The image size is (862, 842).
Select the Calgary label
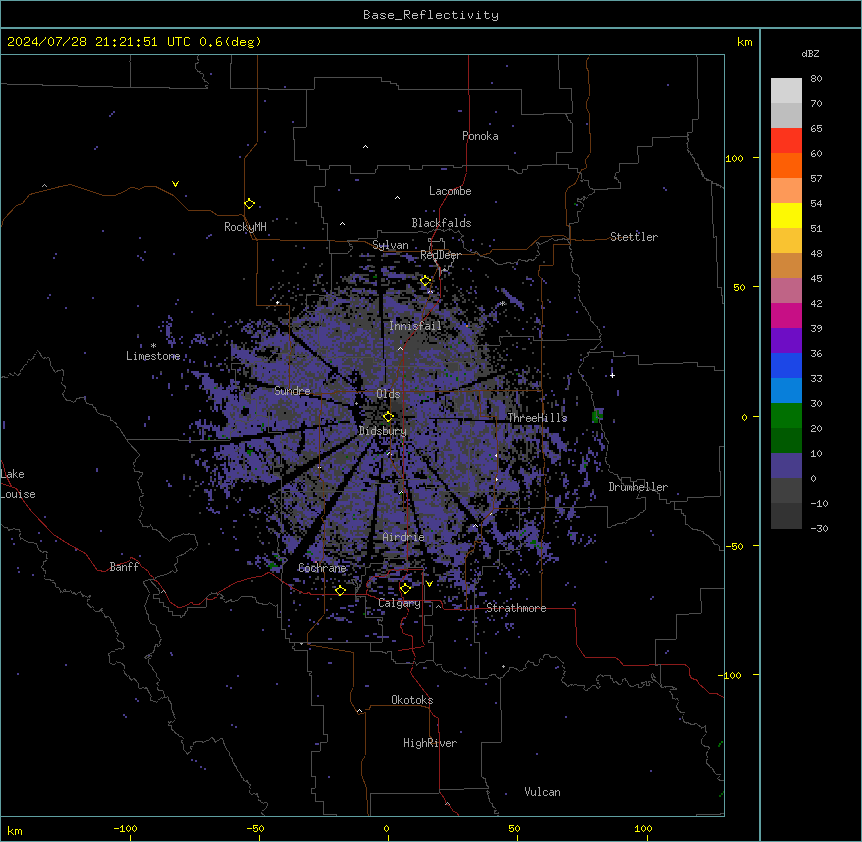click(x=399, y=603)
